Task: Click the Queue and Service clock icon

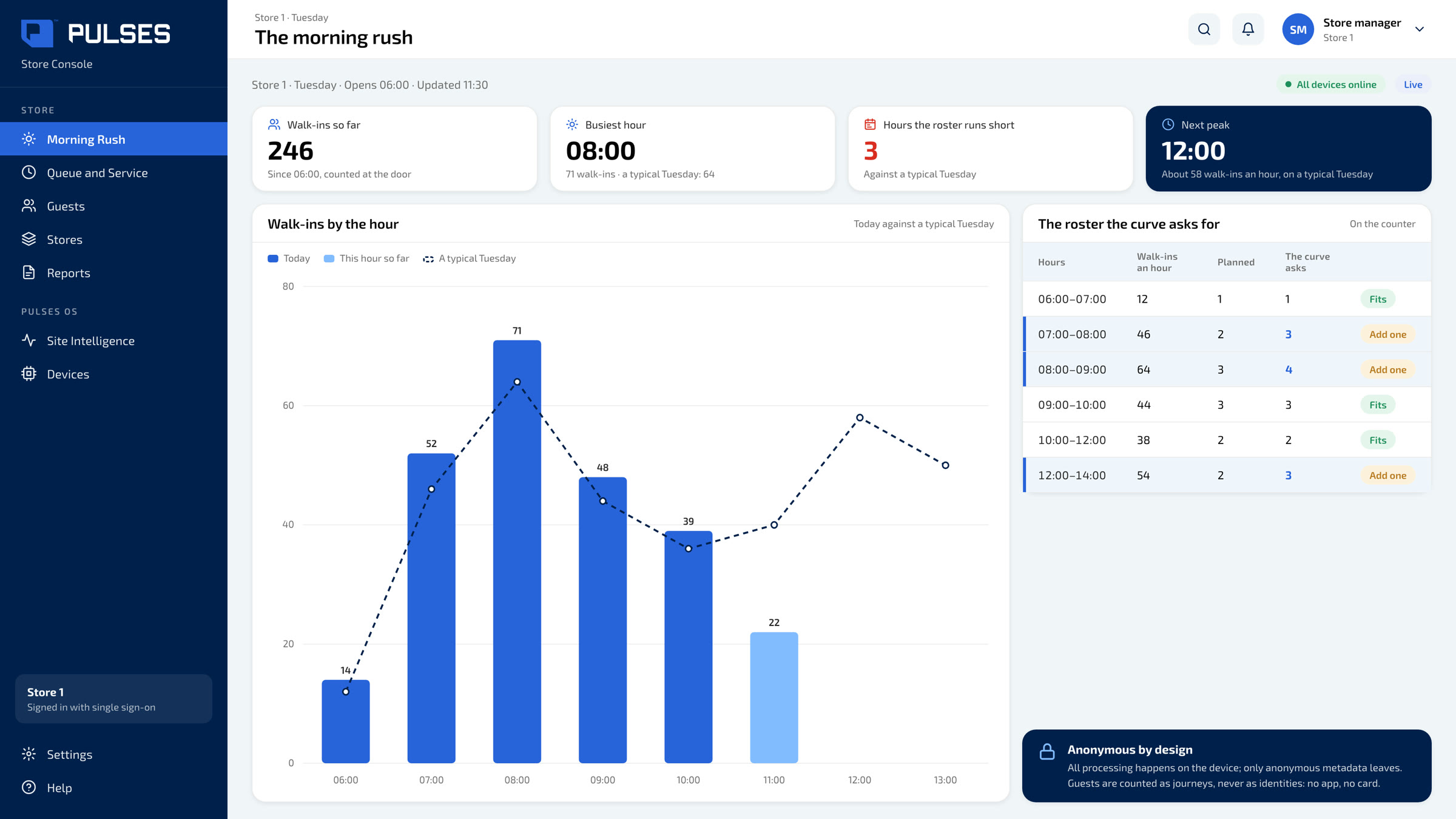Action: (29, 172)
